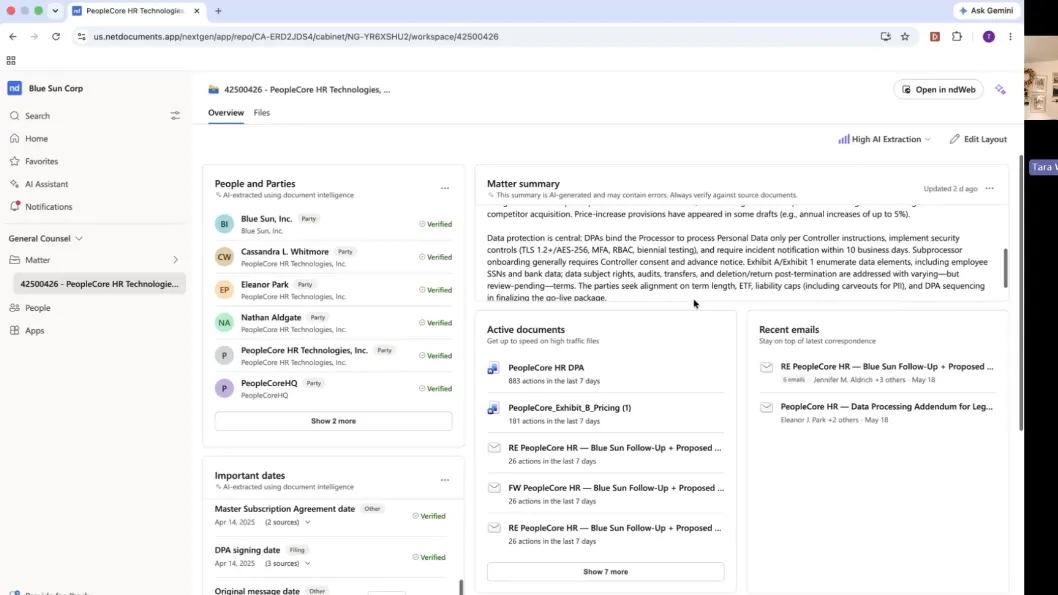This screenshot has width=1058, height=595.
Task: Open Matter summary more options menu
Action: (x=989, y=188)
